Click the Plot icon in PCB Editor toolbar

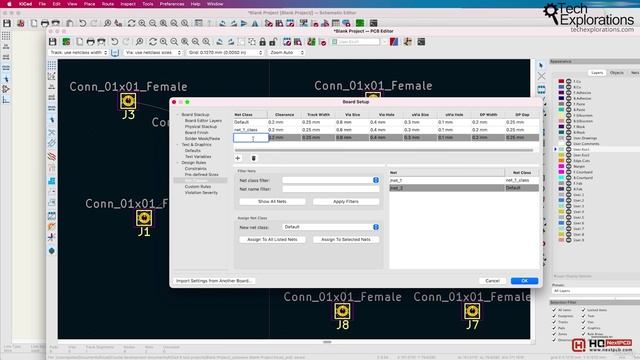(x=101, y=42)
